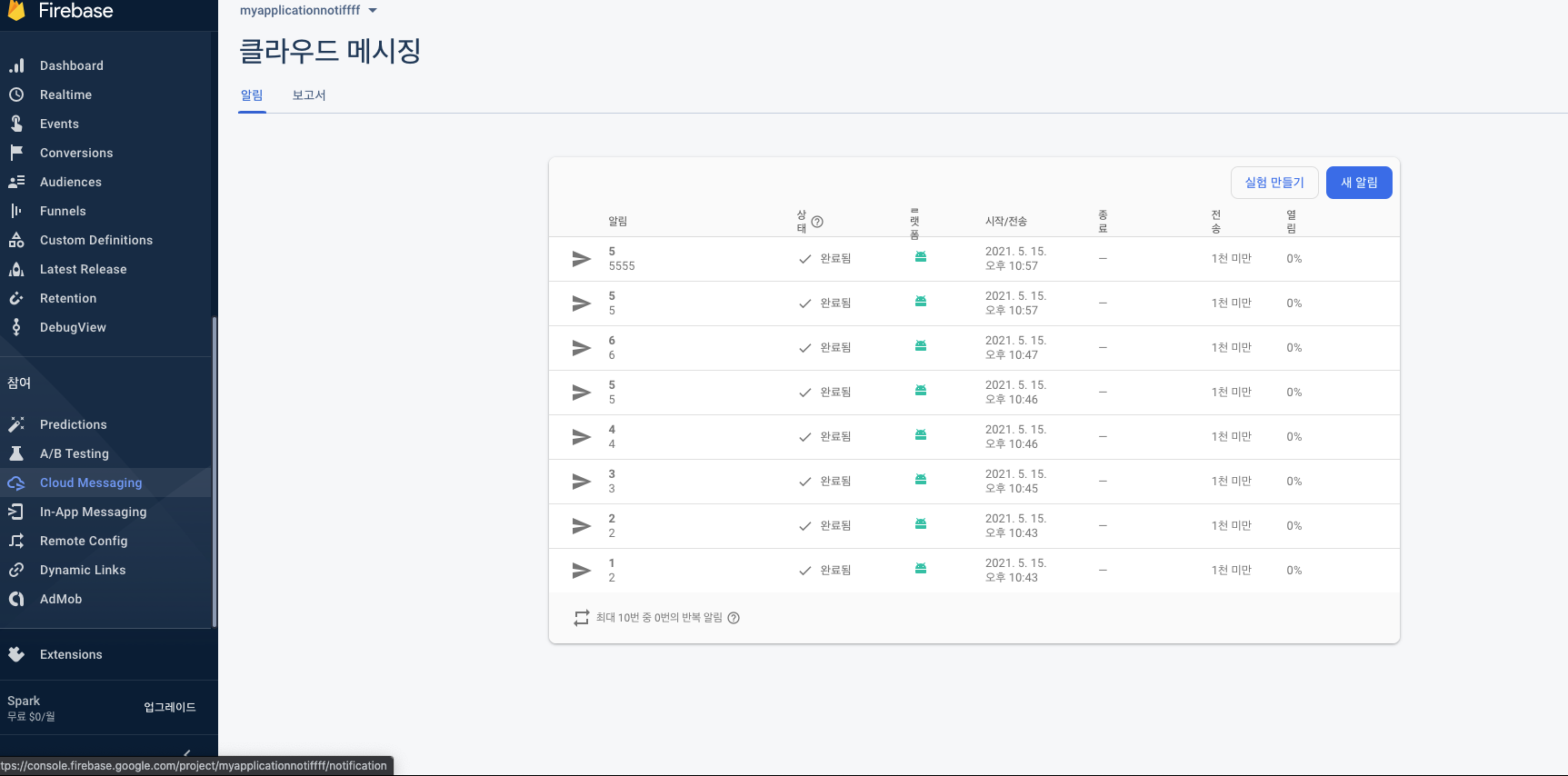Click the 시작/전송 column header
The image size is (1568, 776).
point(1006,222)
